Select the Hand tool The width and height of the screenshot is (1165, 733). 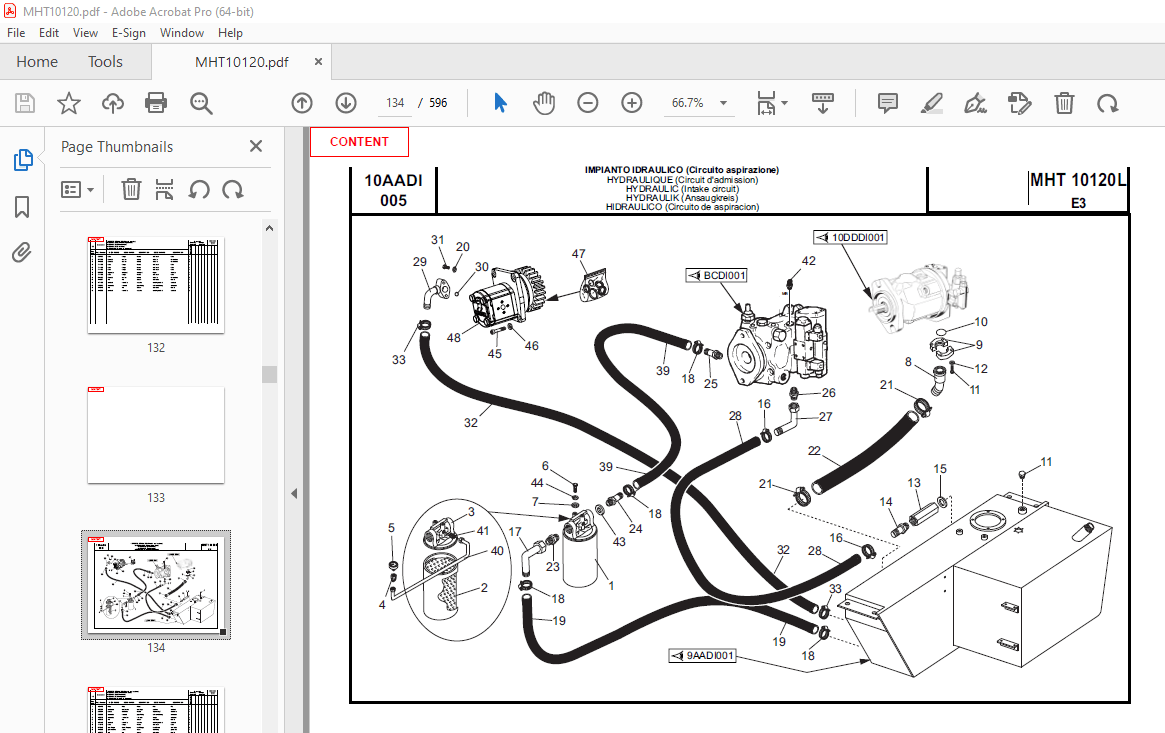543,102
